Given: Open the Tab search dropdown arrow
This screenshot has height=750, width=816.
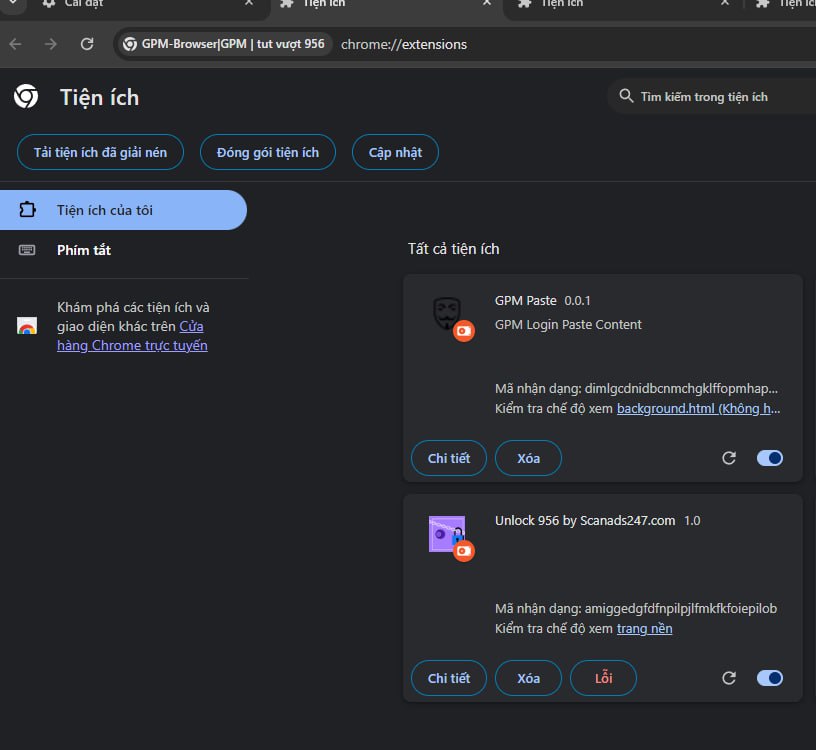Looking at the screenshot, I should point(10,4).
